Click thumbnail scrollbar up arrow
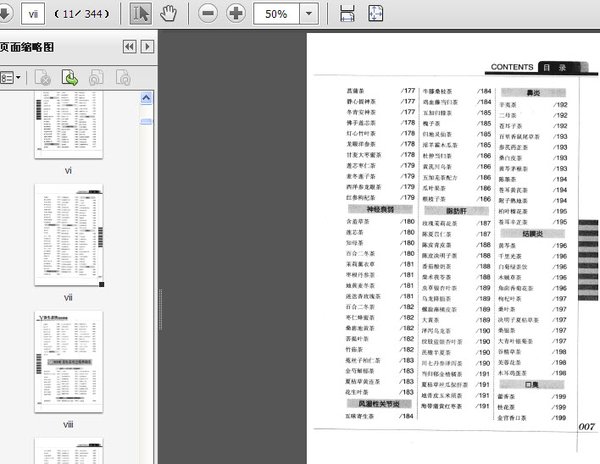The width and height of the screenshot is (600, 464). [x=146, y=97]
